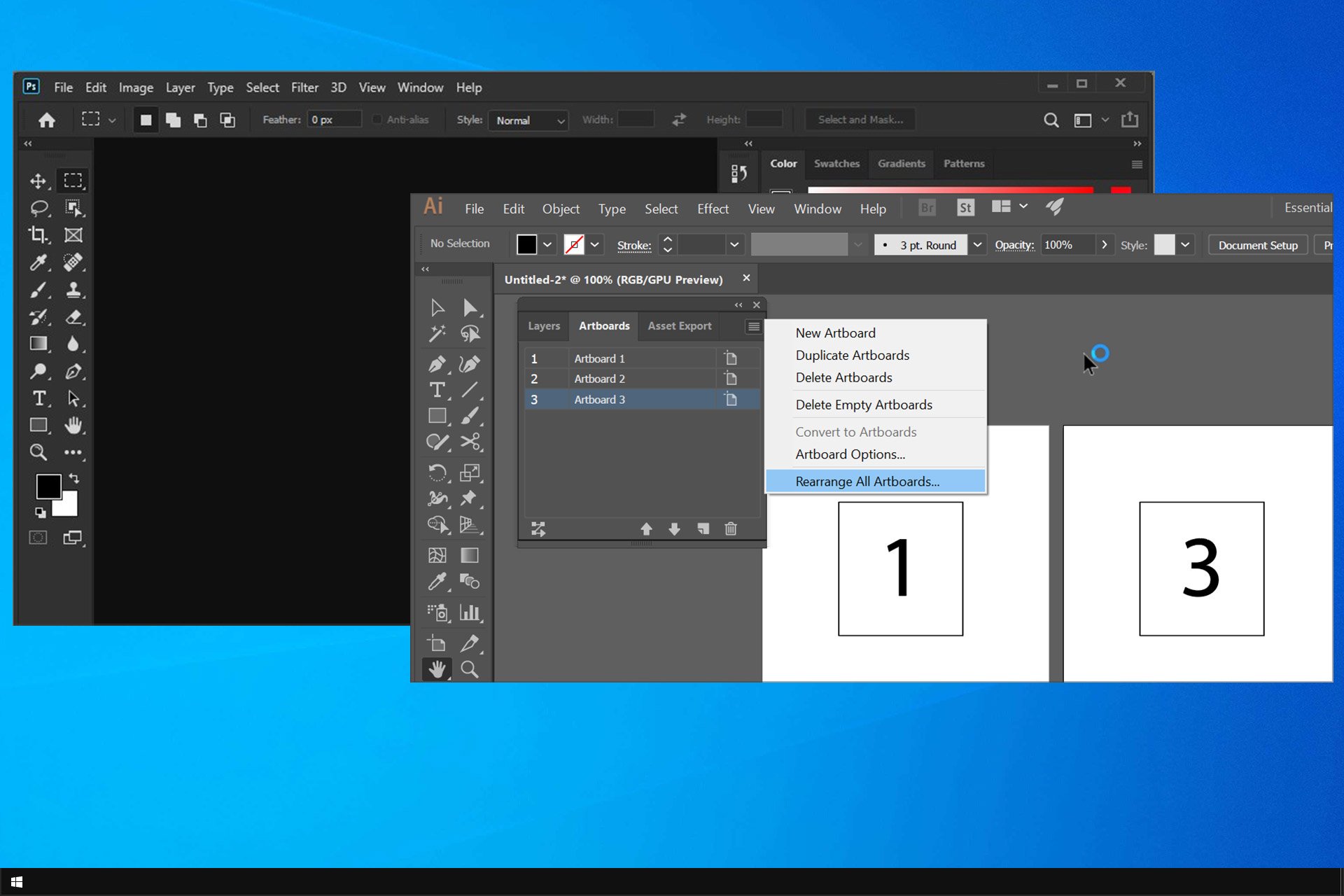The image size is (1344, 896).
Task: Choose Delete Empty Artboards from menu
Action: point(864,405)
